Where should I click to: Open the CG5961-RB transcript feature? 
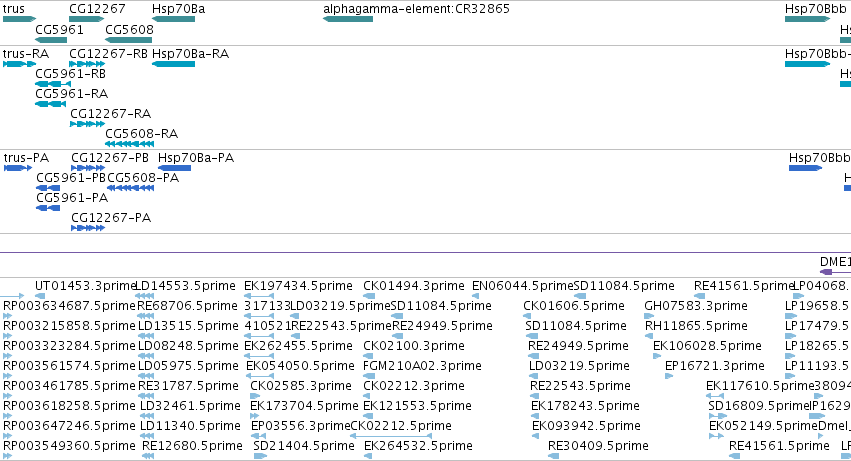pos(53,84)
